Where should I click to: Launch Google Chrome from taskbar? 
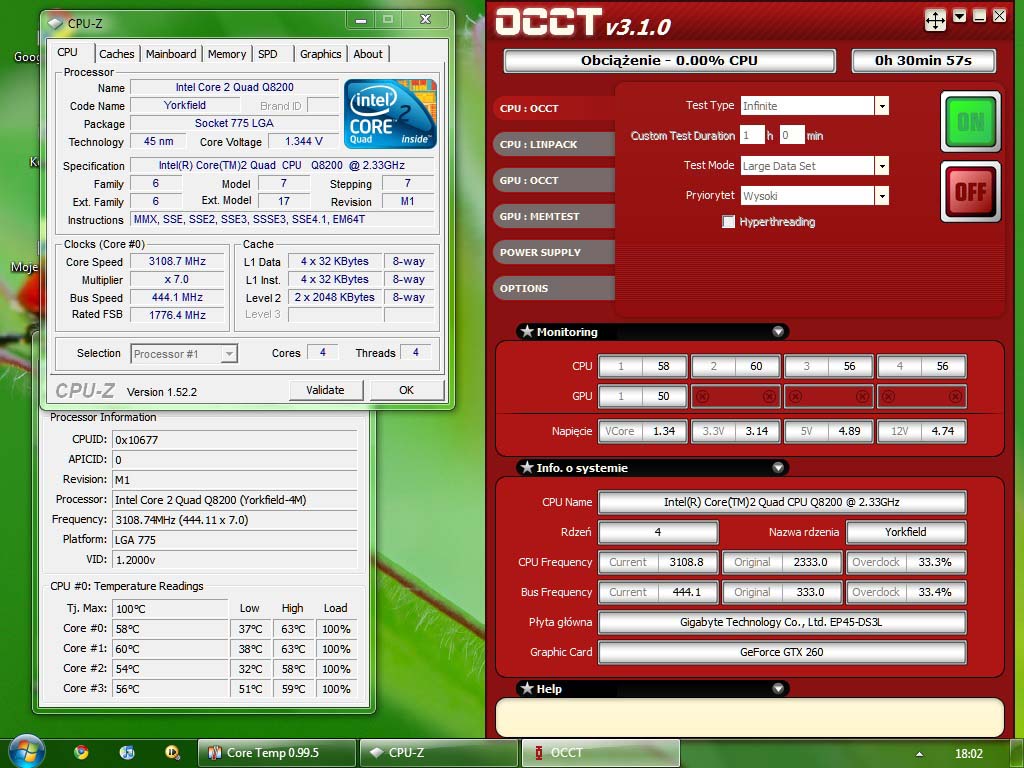point(81,752)
